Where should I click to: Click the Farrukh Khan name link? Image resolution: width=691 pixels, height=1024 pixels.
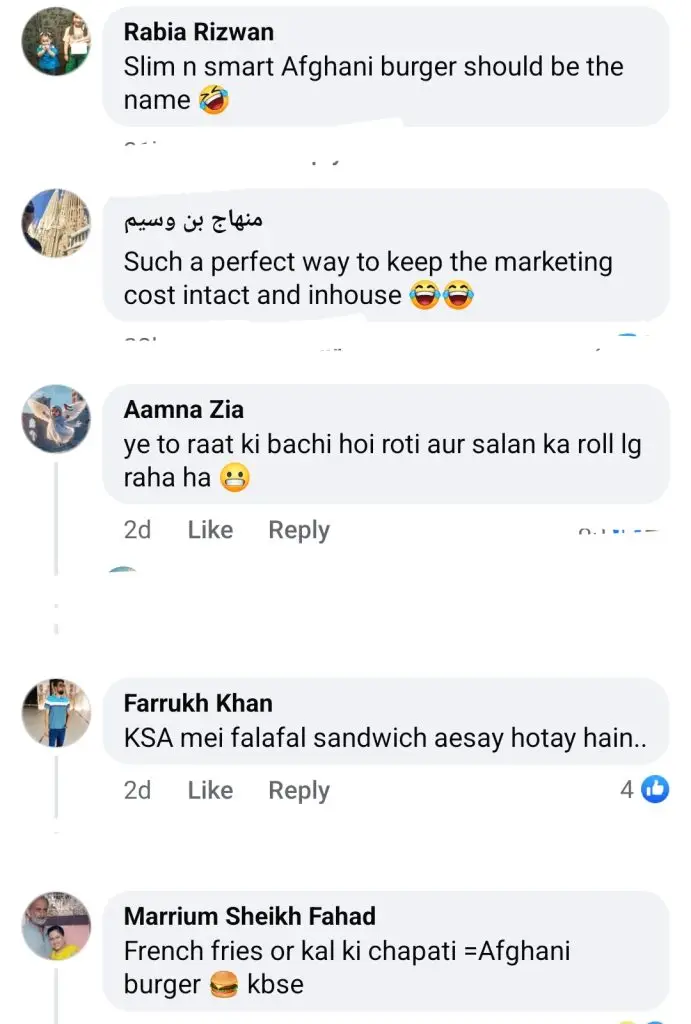tap(197, 703)
